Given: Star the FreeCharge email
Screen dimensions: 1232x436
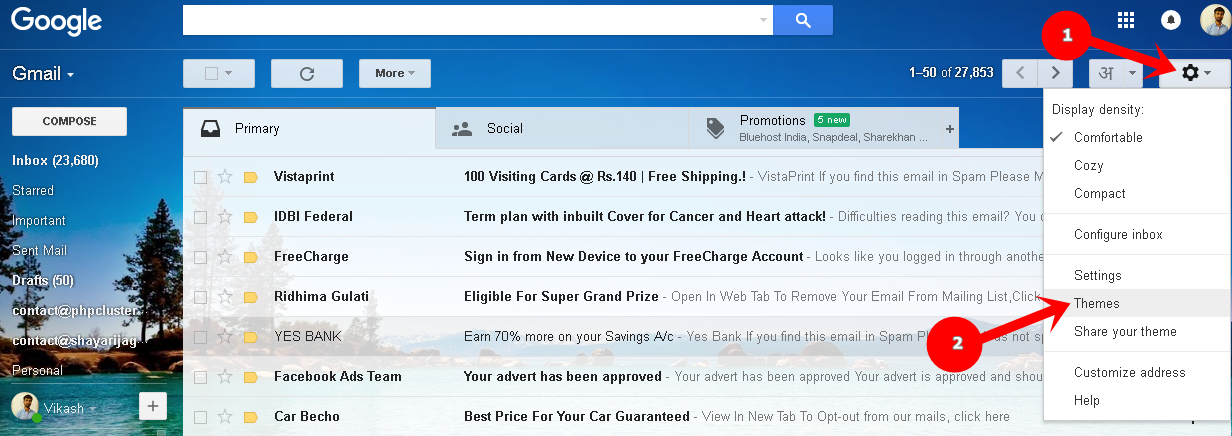Looking at the screenshot, I should [225, 257].
